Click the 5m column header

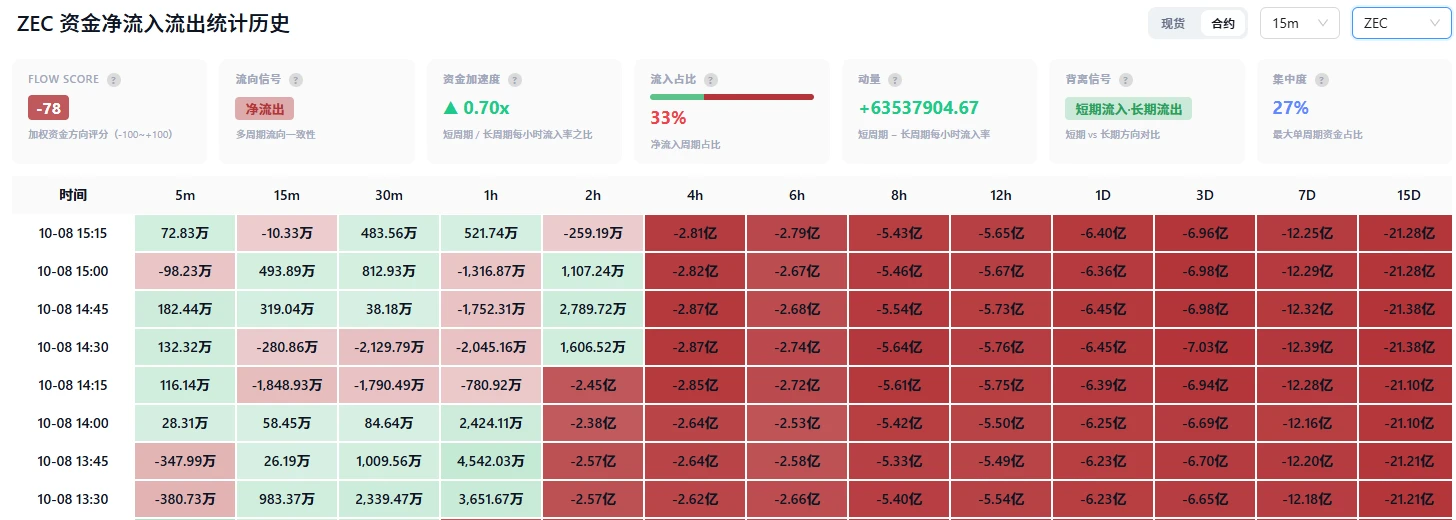185,195
